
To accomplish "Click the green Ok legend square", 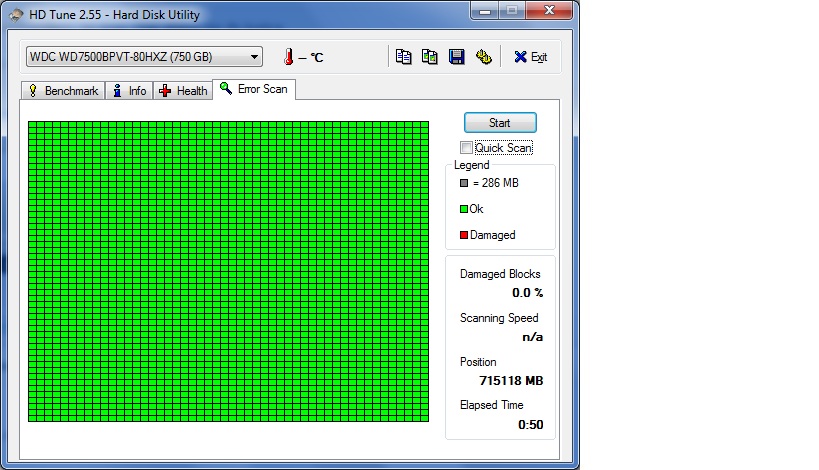I will pos(464,209).
